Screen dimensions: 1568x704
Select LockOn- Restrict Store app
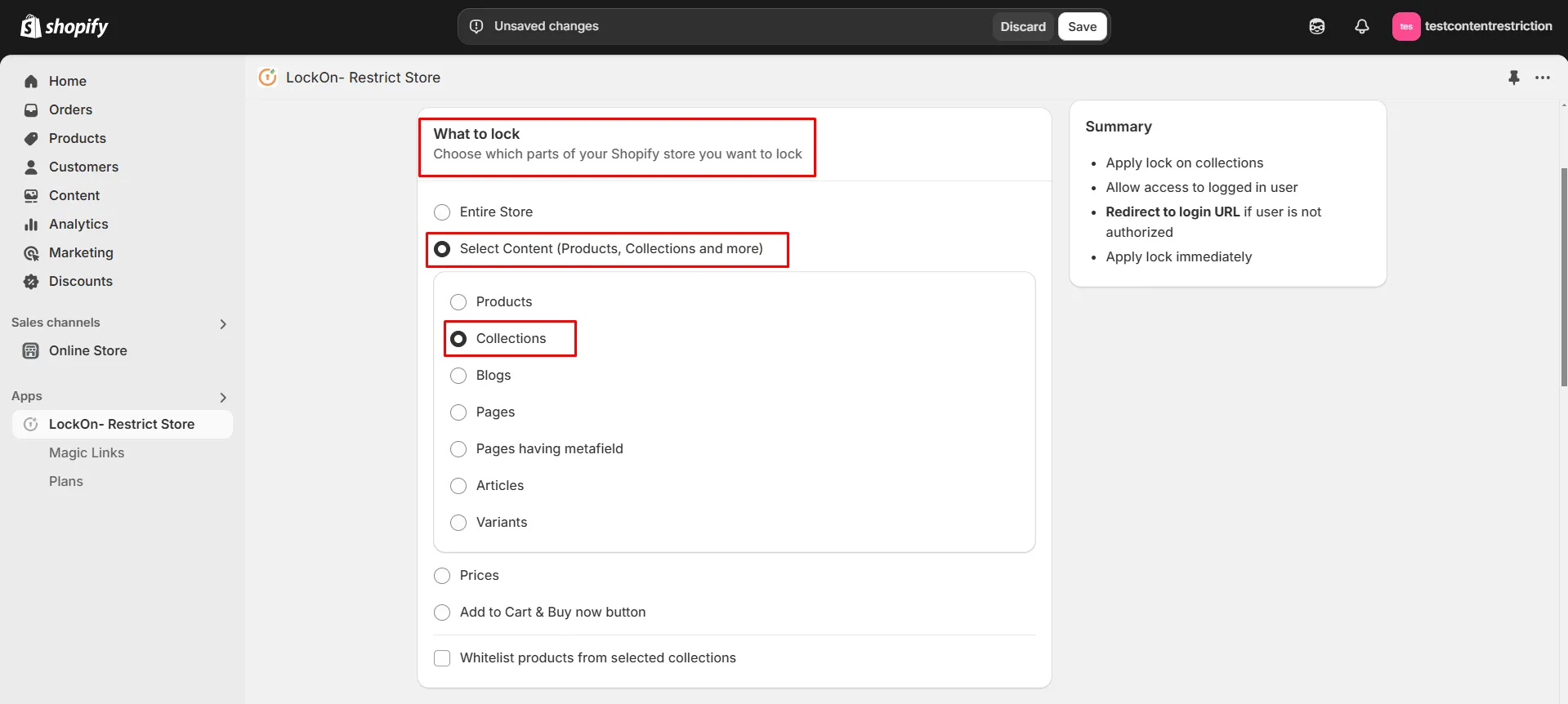(x=123, y=424)
